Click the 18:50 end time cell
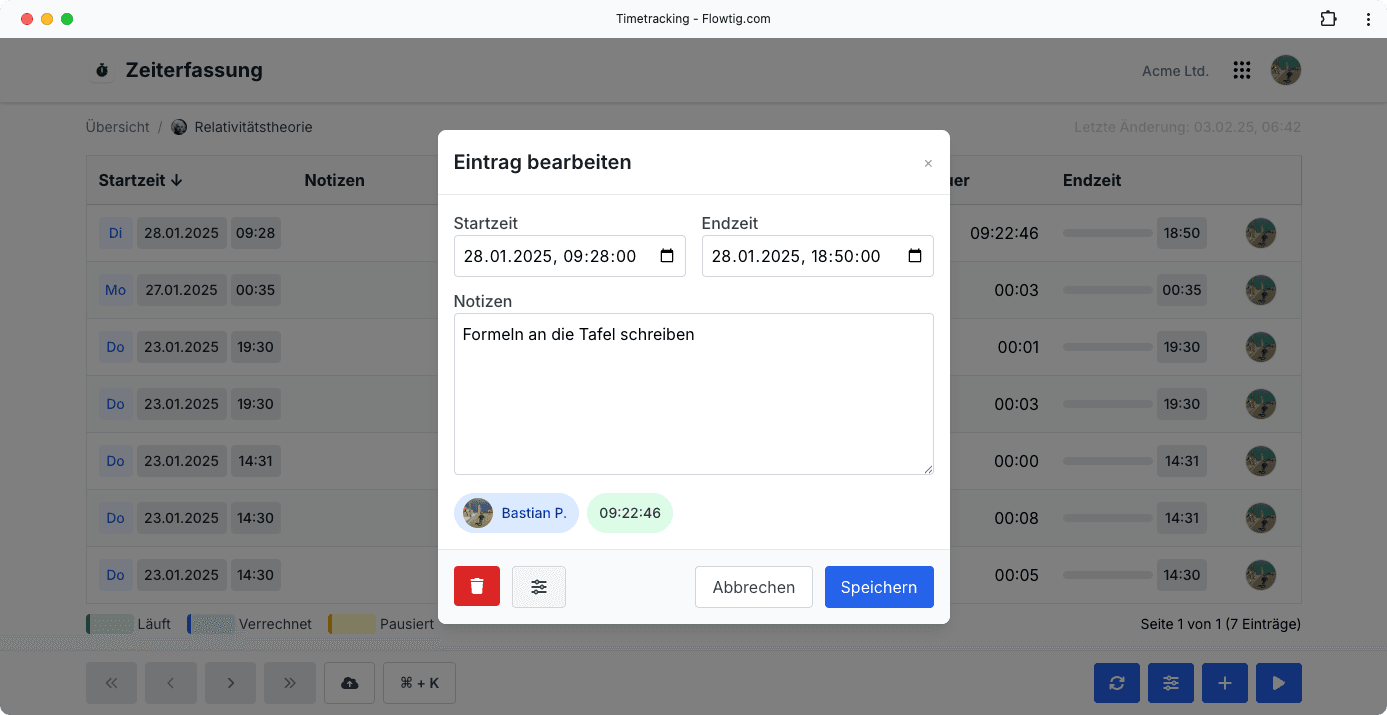Viewport: 1387px width, 715px height. tap(1182, 233)
